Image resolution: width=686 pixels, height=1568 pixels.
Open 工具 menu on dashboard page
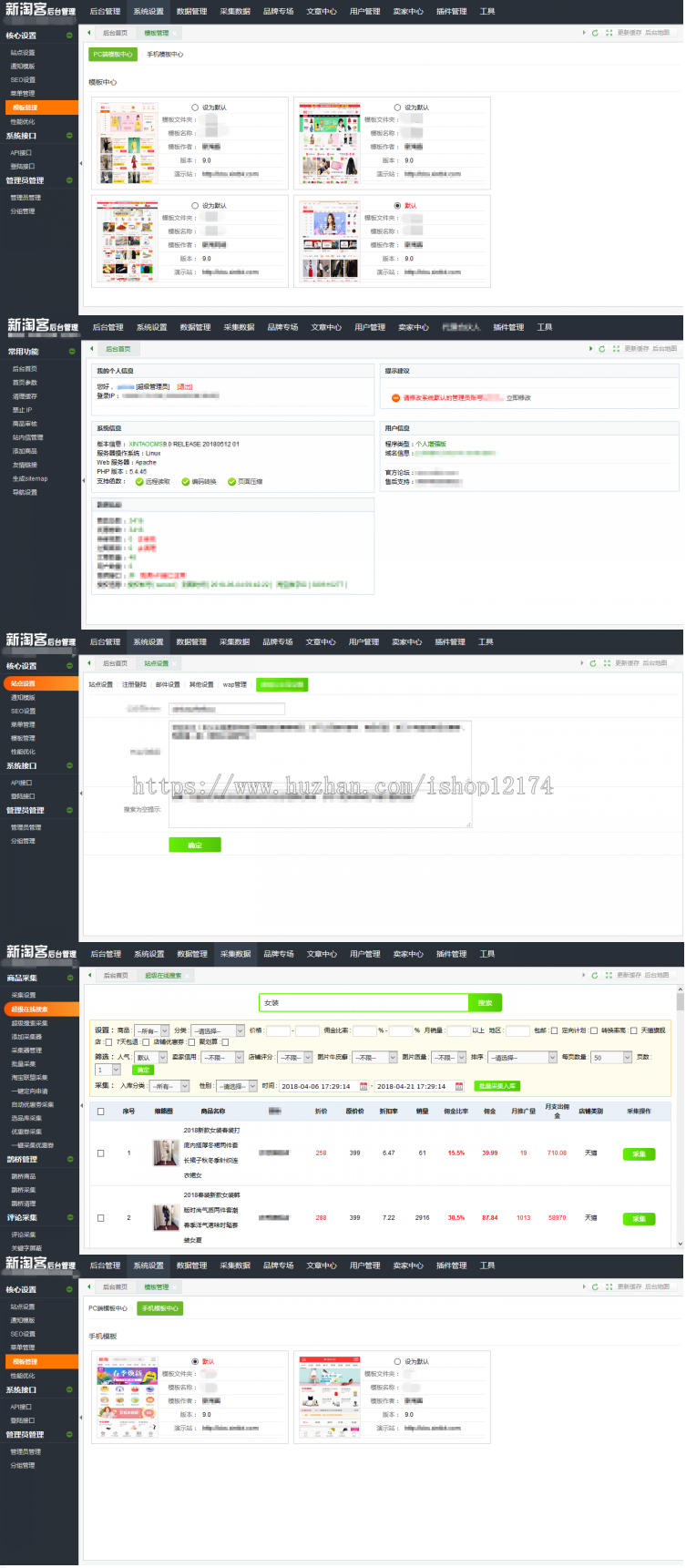[x=545, y=327]
